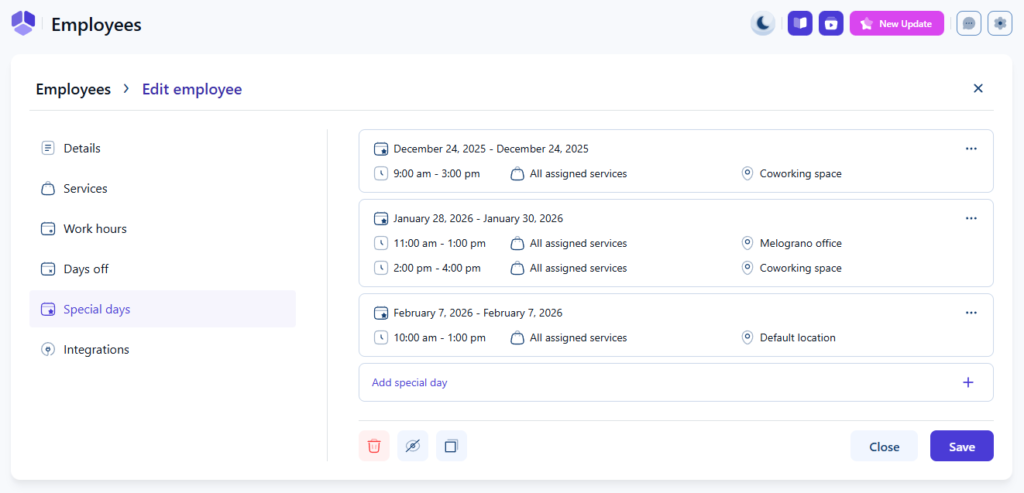Toggle dark mode with the moon icon
This screenshot has height=493, width=1024.
coord(763,23)
